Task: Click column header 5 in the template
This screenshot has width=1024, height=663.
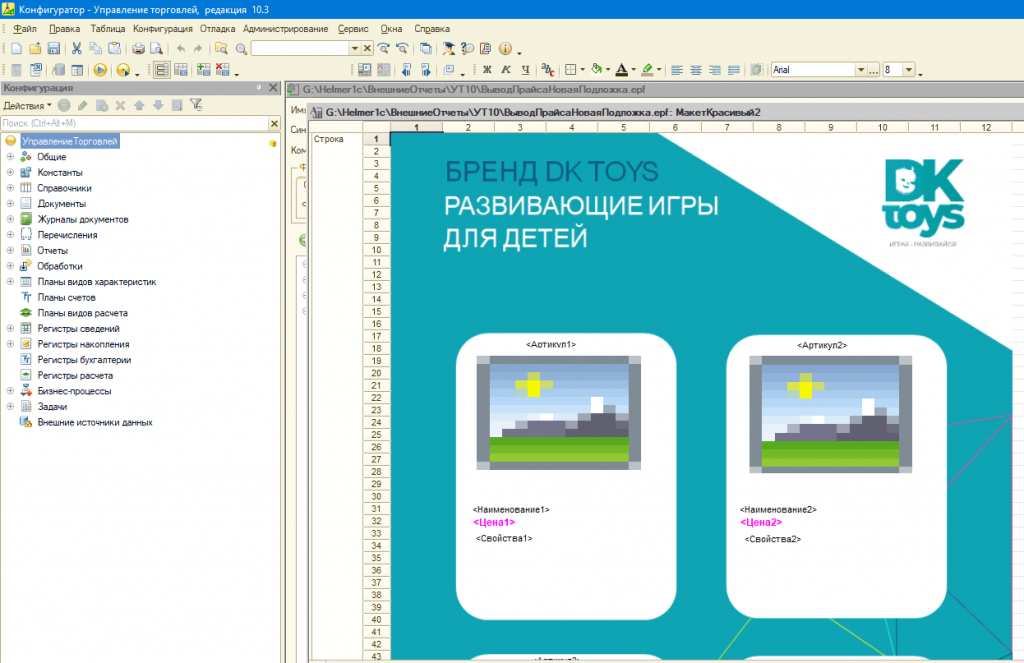Action: click(x=624, y=127)
